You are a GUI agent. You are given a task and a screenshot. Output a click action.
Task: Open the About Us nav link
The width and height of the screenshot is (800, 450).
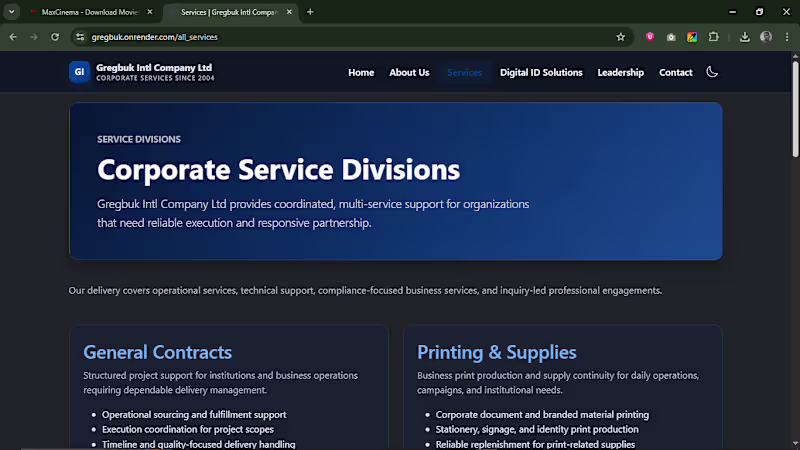[x=409, y=72]
